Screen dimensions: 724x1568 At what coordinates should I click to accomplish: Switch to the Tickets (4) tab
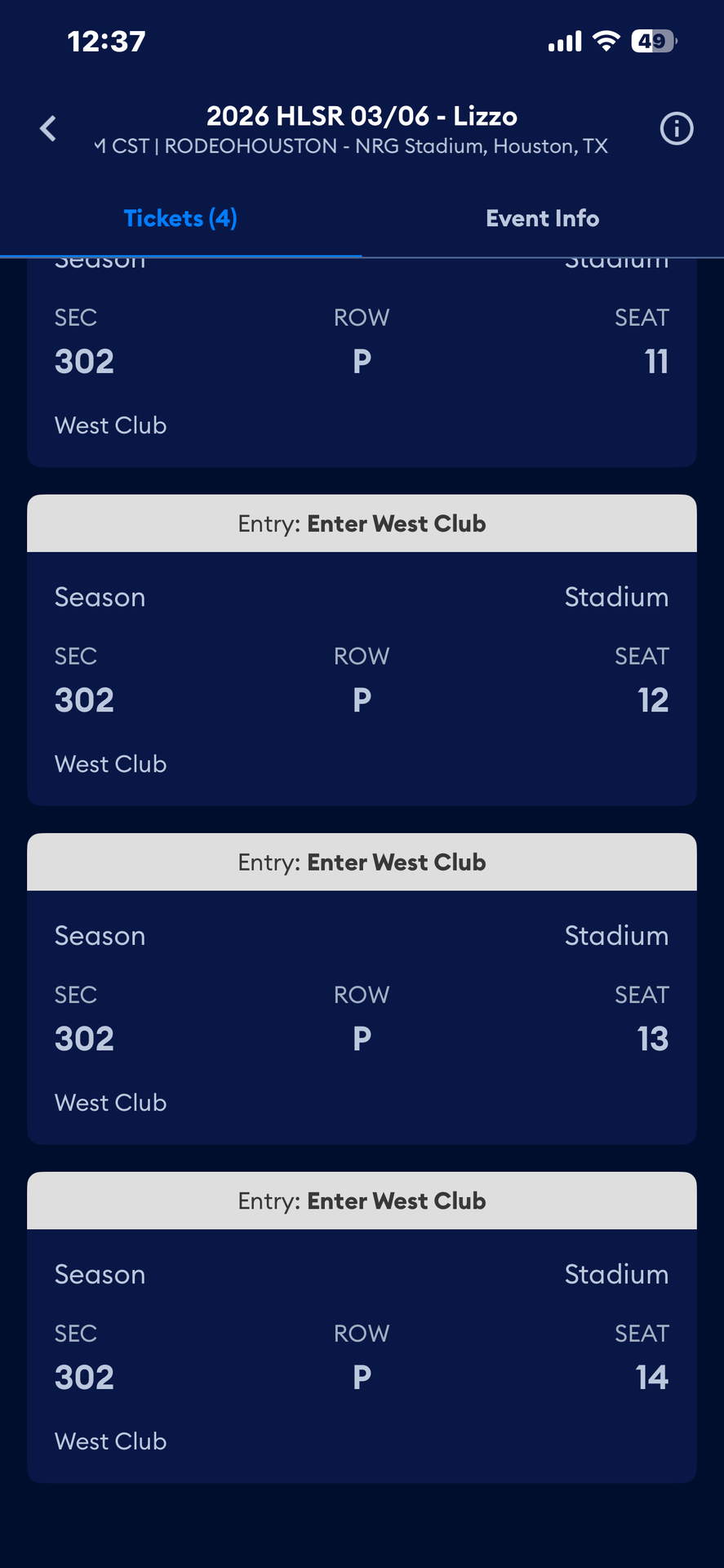[x=180, y=218]
